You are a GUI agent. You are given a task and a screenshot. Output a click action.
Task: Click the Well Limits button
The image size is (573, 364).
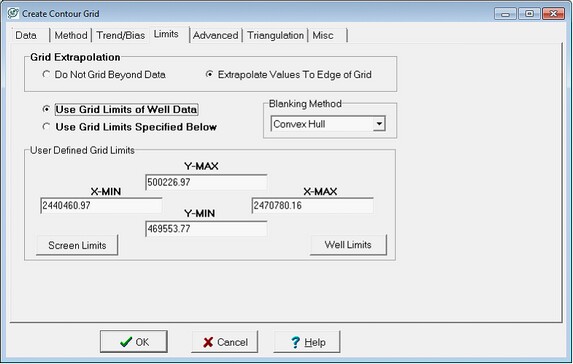click(348, 245)
